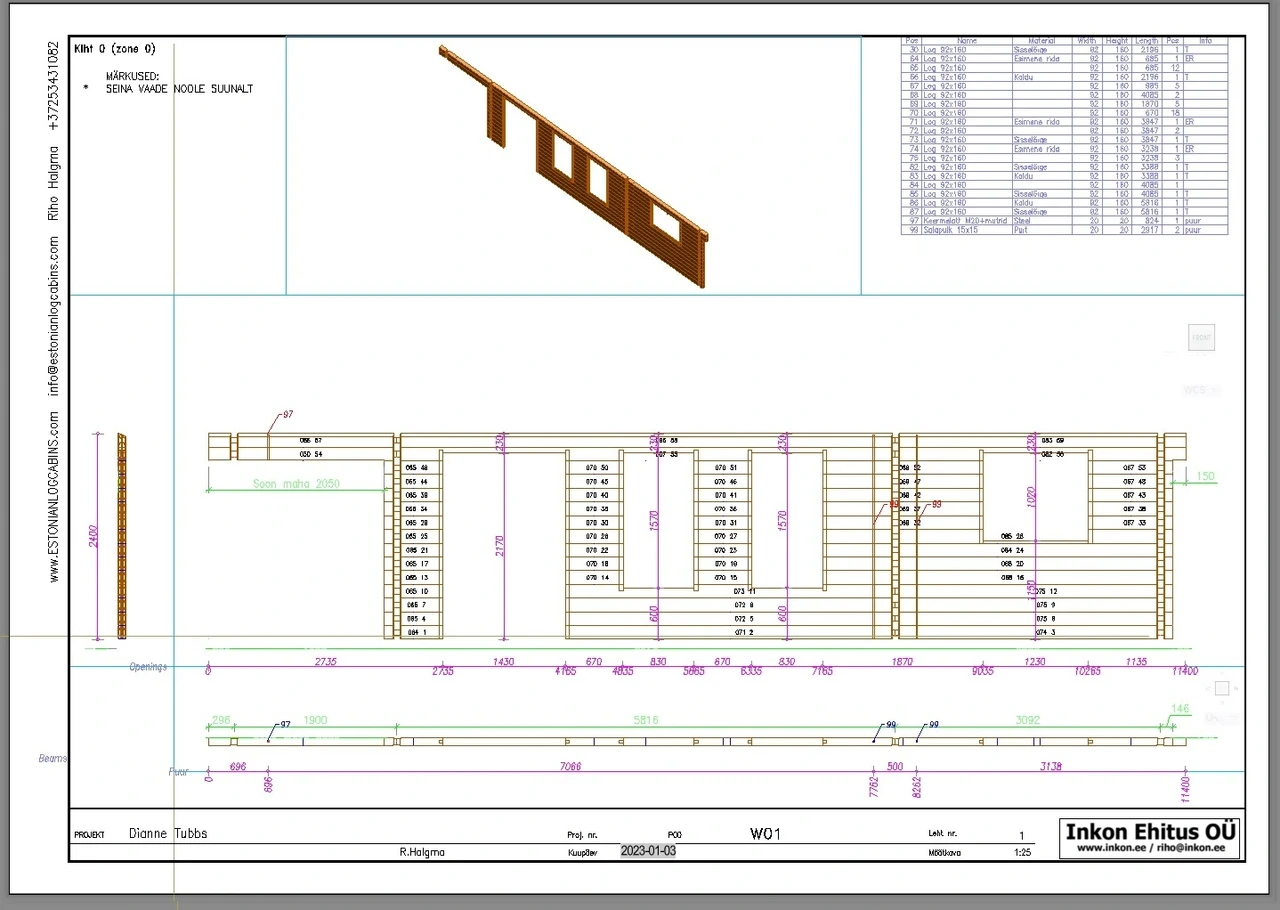1280x910 pixels.
Task: Select the Dianne Tubbs project name
Action: [x=168, y=833]
